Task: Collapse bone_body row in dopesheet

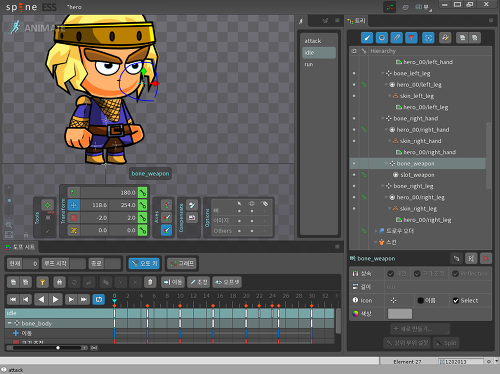Action: (9, 323)
